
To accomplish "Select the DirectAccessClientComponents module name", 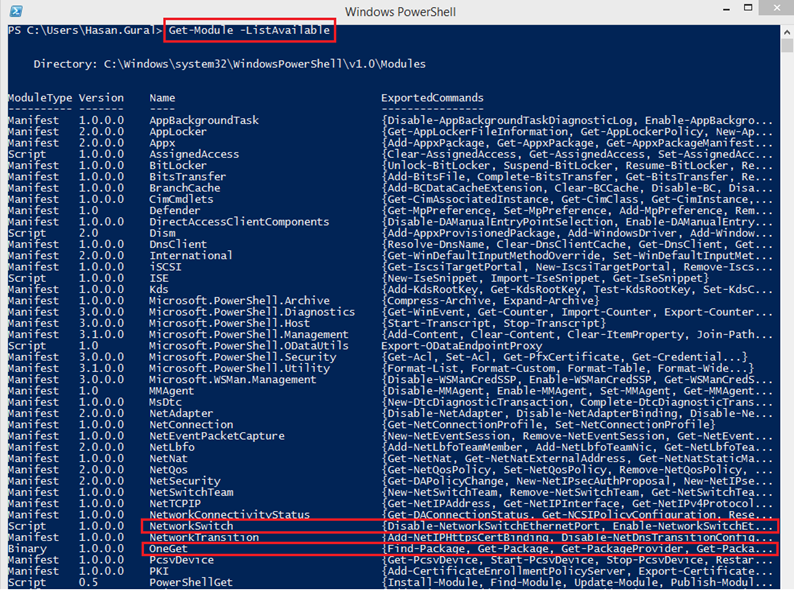I will click(x=239, y=222).
